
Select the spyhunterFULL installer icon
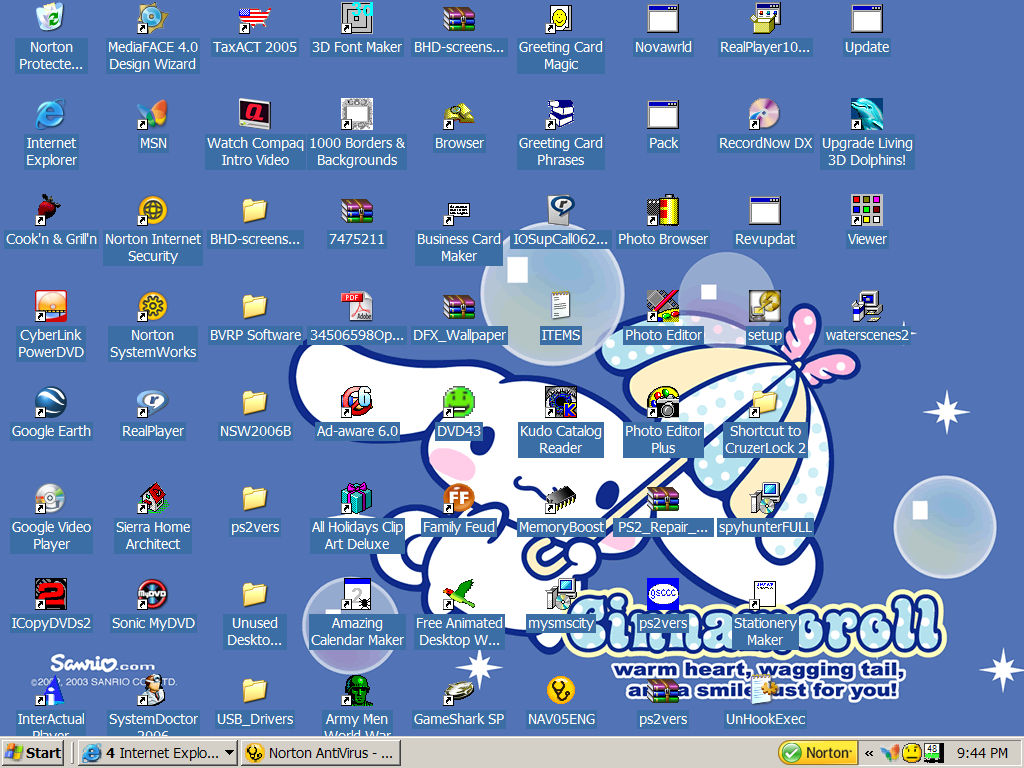(764, 498)
